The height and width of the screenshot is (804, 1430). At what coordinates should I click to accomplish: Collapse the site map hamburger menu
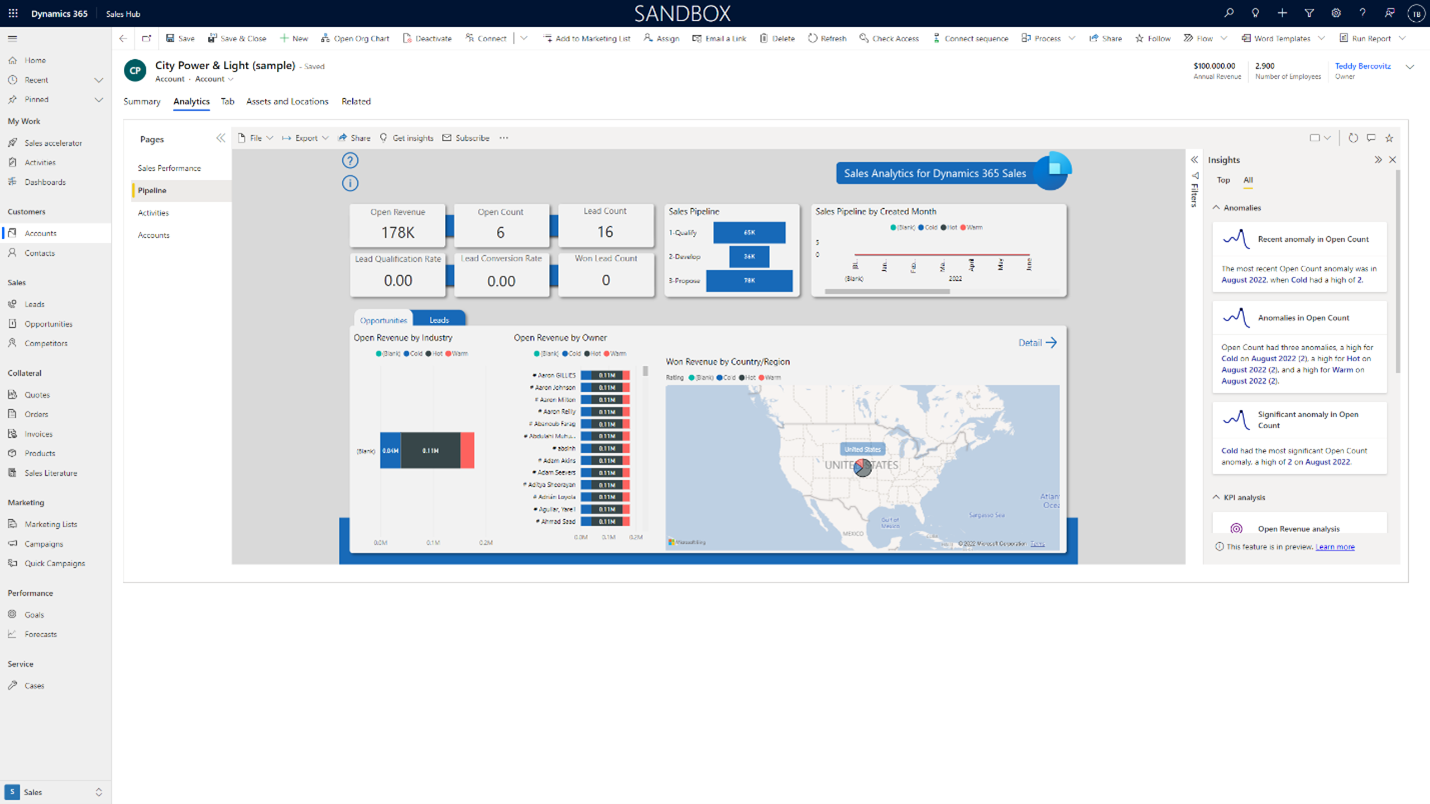[x=12, y=38]
